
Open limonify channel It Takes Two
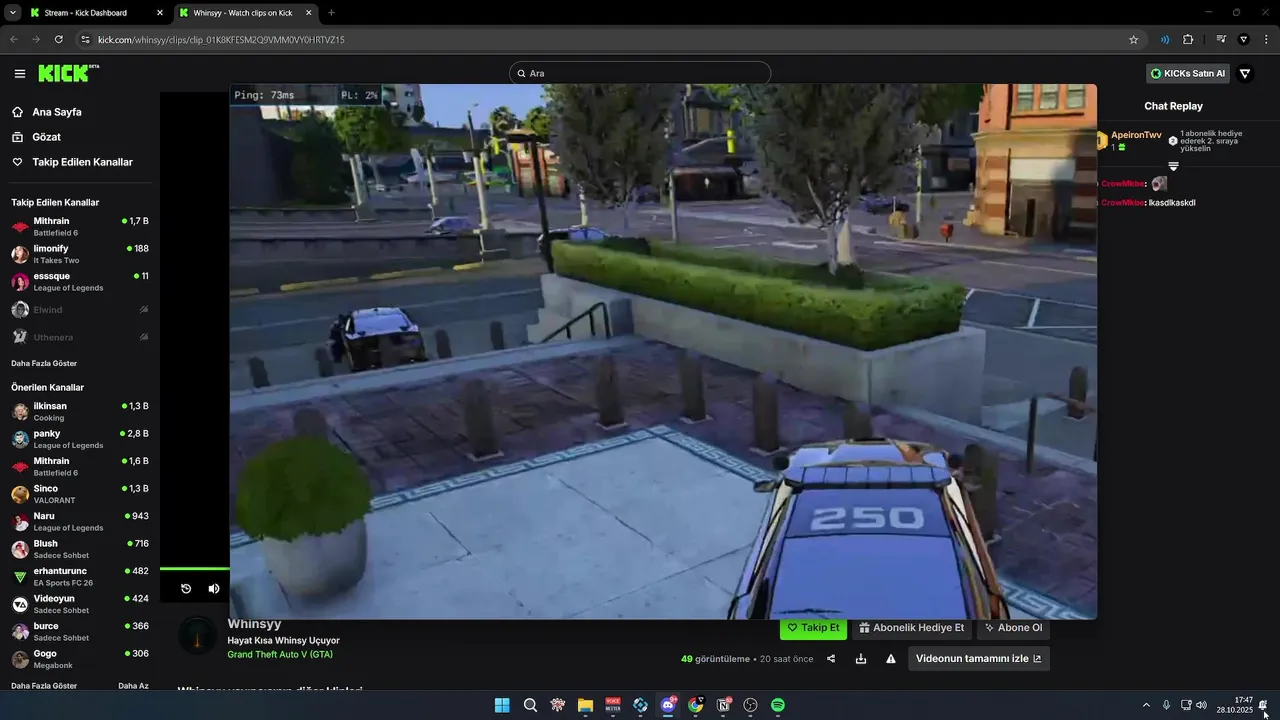click(x=80, y=254)
